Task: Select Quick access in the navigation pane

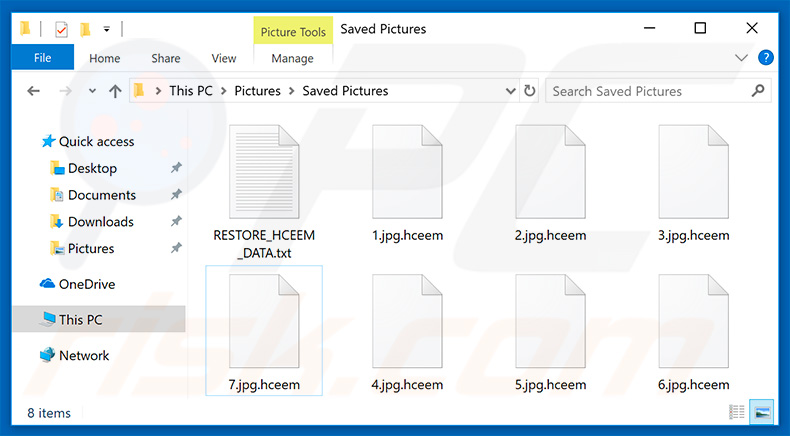Action: pos(88,142)
